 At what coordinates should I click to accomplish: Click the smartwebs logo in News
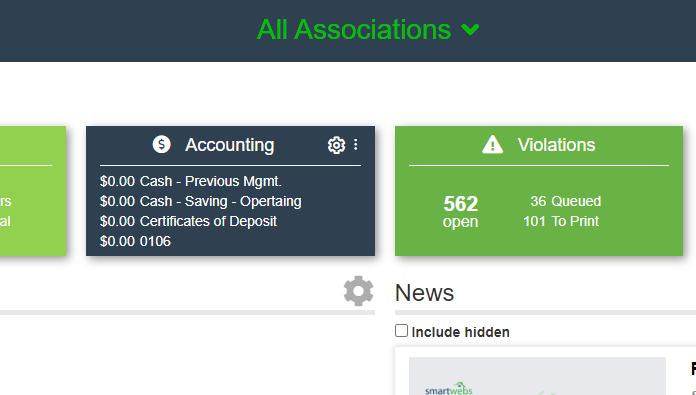448,389
